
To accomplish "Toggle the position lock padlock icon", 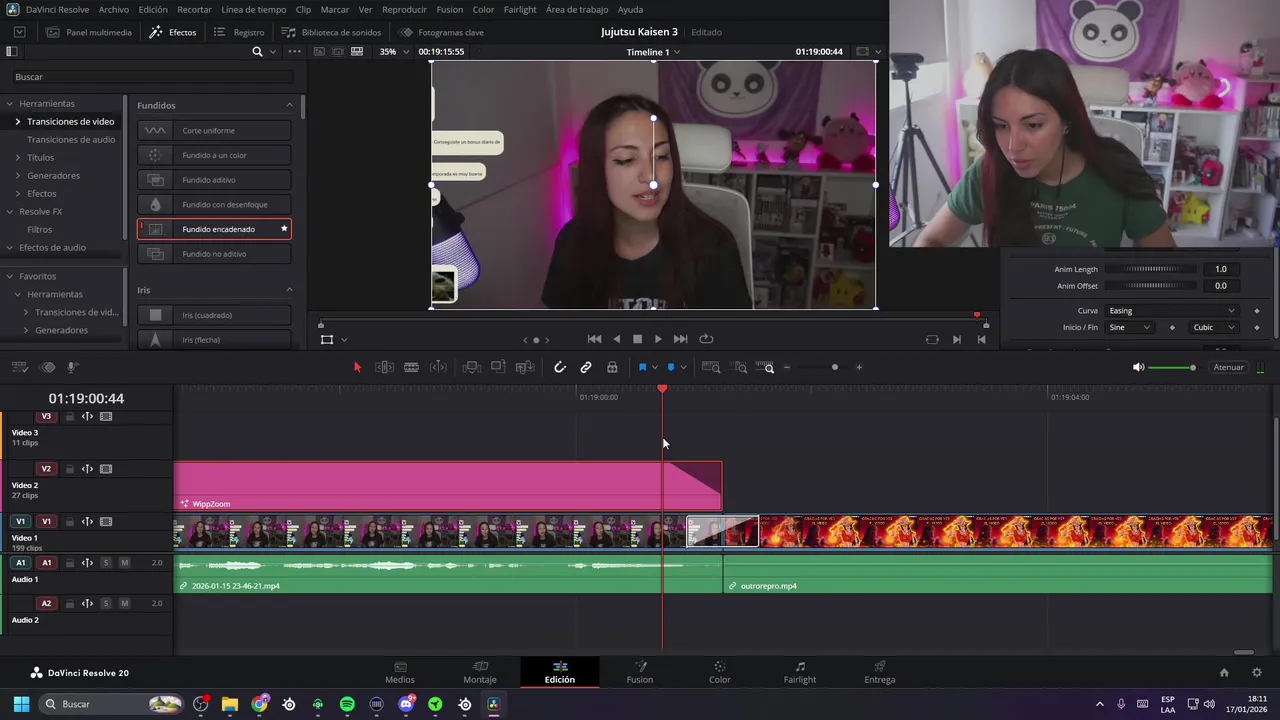I will click(612, 367).
